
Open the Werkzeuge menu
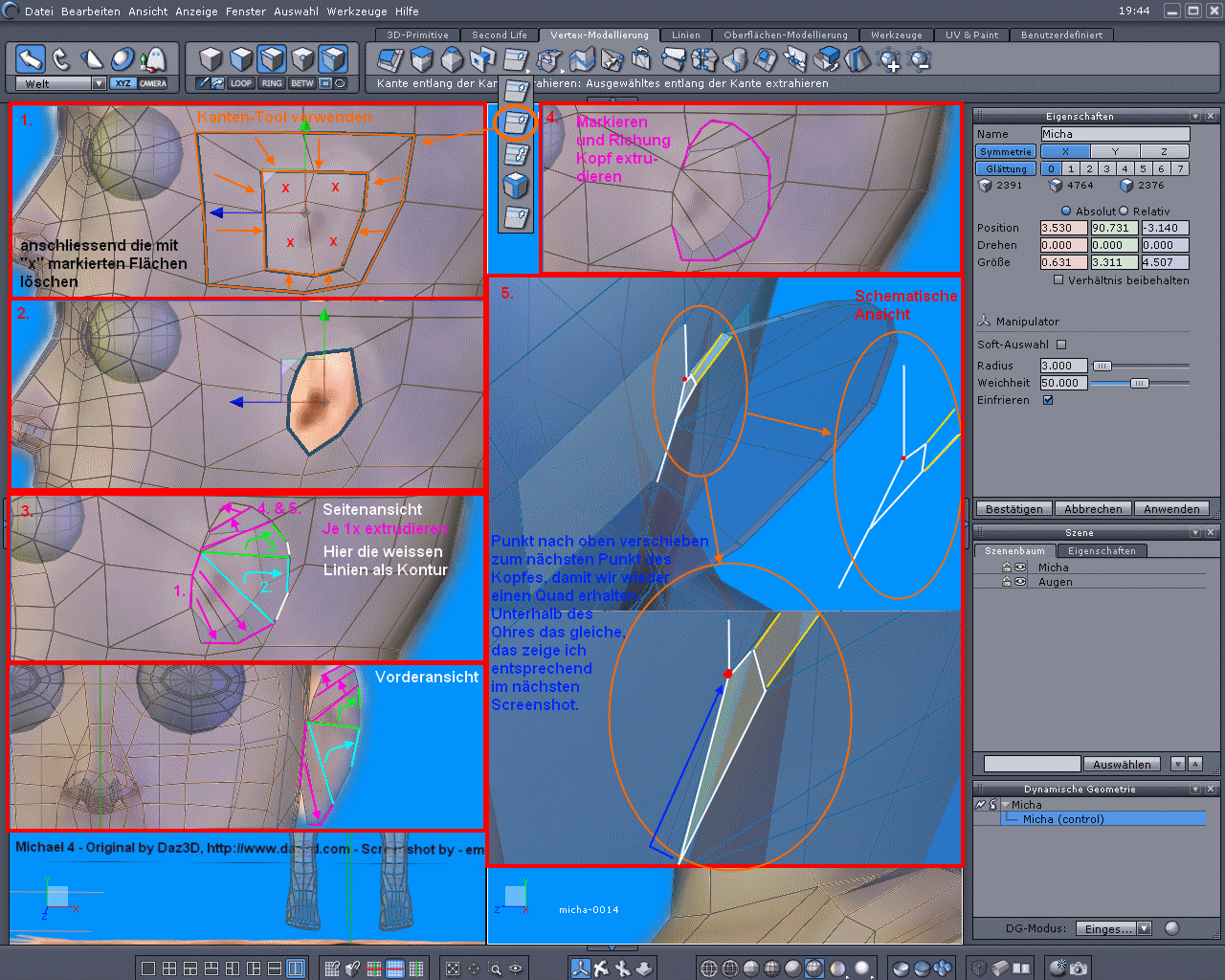click(x=359, y=11)
